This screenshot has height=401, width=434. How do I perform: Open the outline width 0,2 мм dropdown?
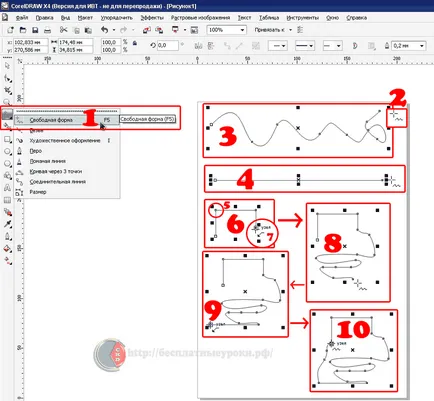[422, 46]
